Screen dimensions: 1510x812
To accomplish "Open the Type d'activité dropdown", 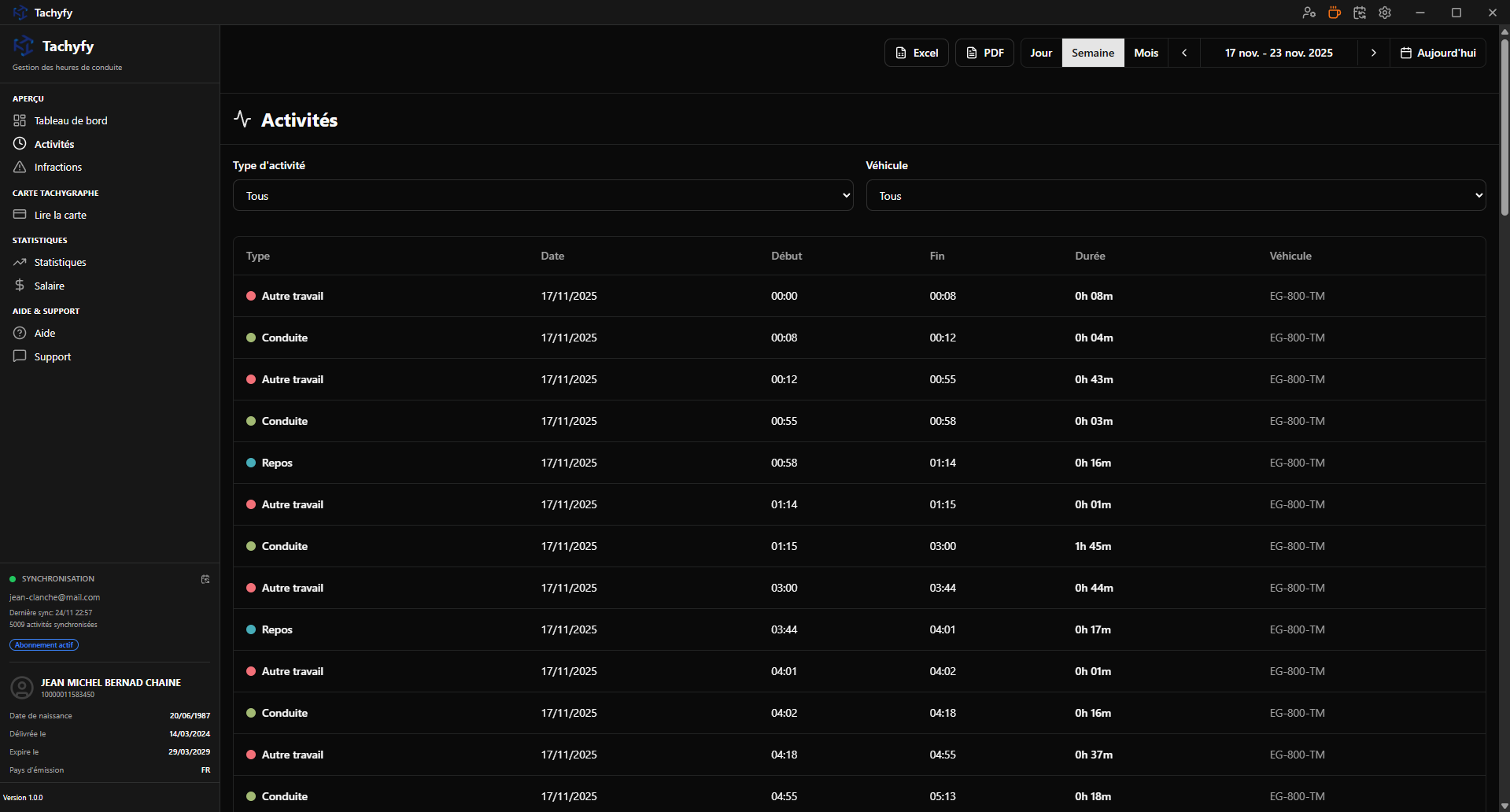I will [542, 195].
